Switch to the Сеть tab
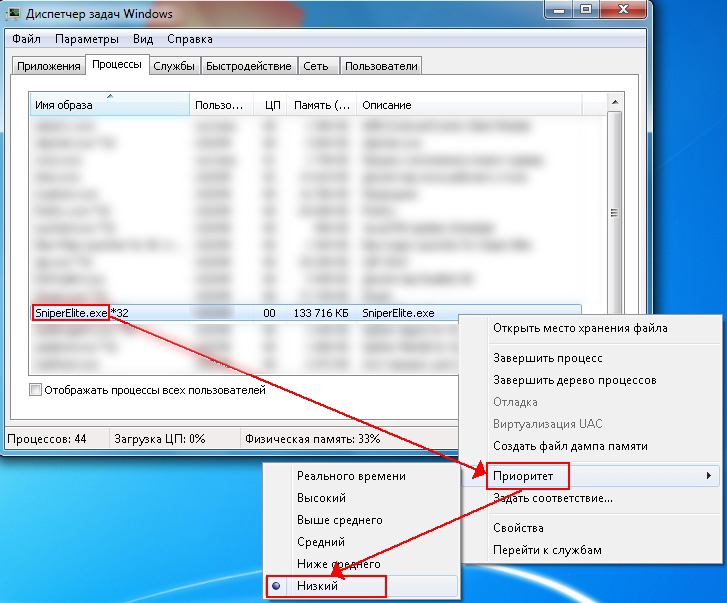Viewport: 727px width, 603px height. (316, 66)
